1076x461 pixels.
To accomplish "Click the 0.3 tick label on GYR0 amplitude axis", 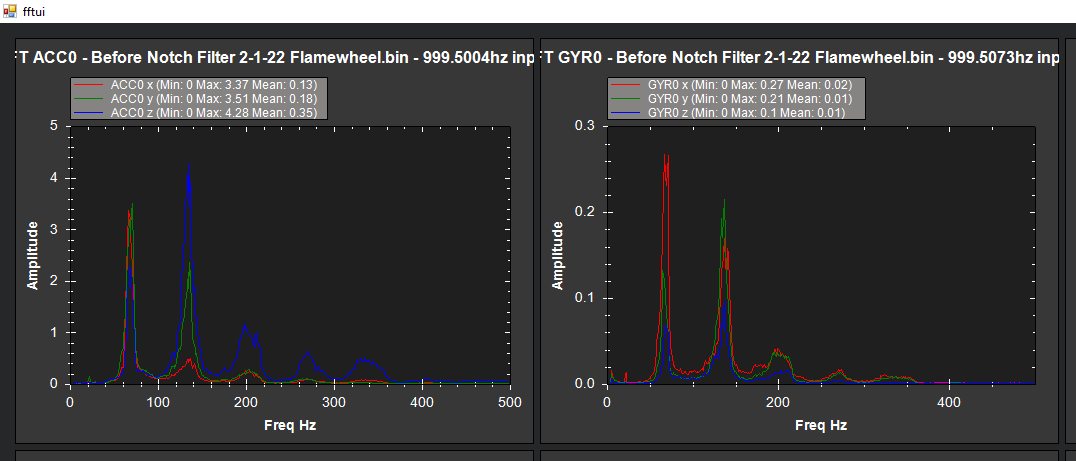I will [589, 126].
